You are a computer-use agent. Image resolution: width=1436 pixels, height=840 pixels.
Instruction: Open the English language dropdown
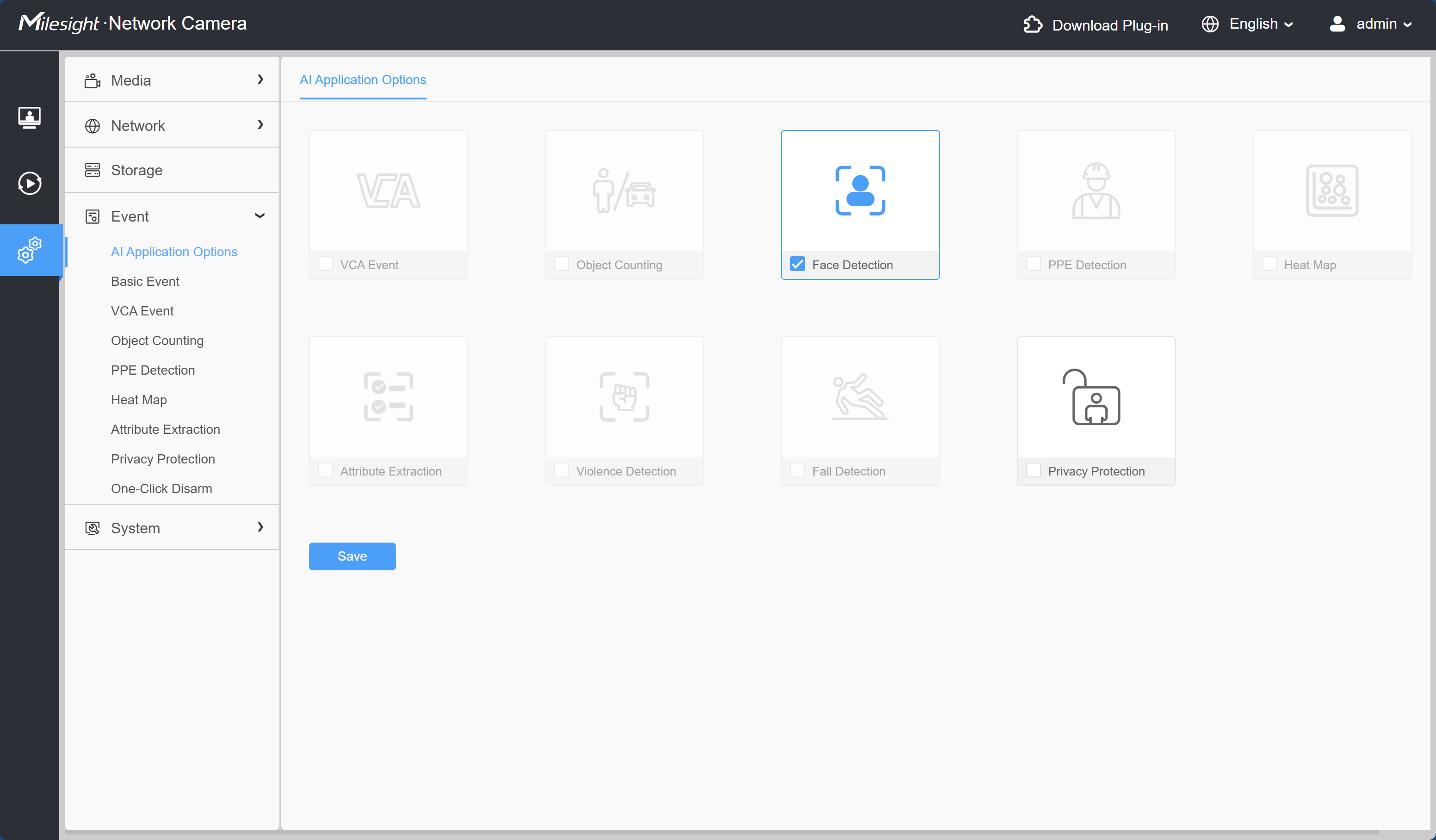[1261, 24]
